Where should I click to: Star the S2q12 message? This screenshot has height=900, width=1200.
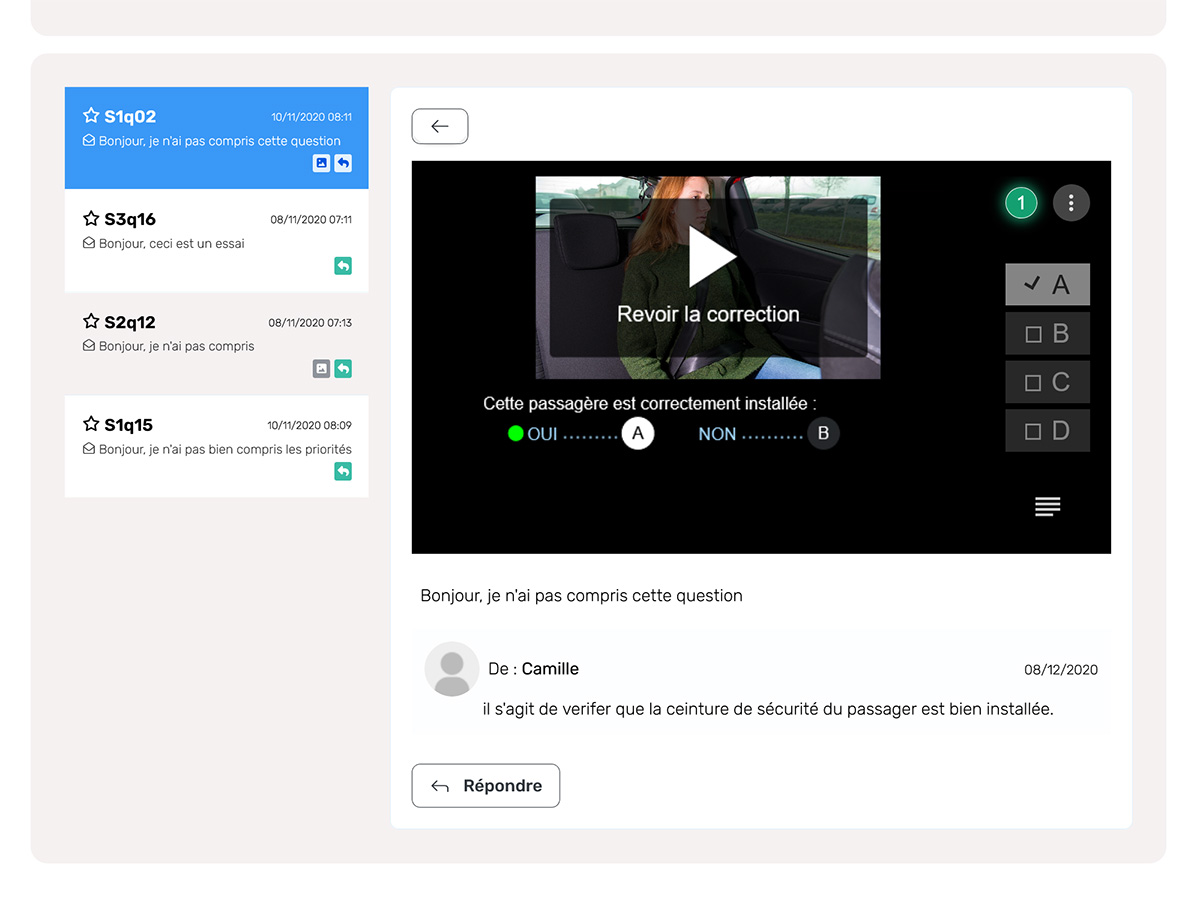[x=91, y=322]
